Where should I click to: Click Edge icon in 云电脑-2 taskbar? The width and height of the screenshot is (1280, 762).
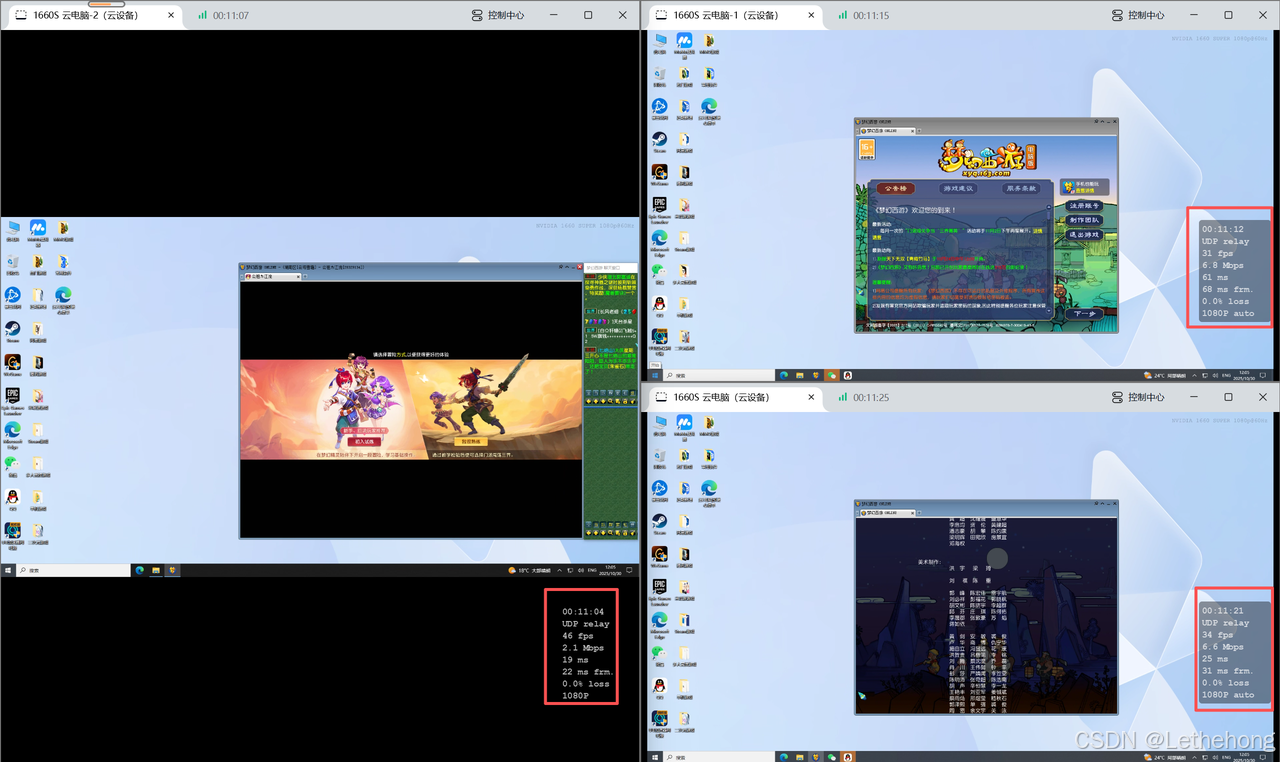(x=140, y=570)
